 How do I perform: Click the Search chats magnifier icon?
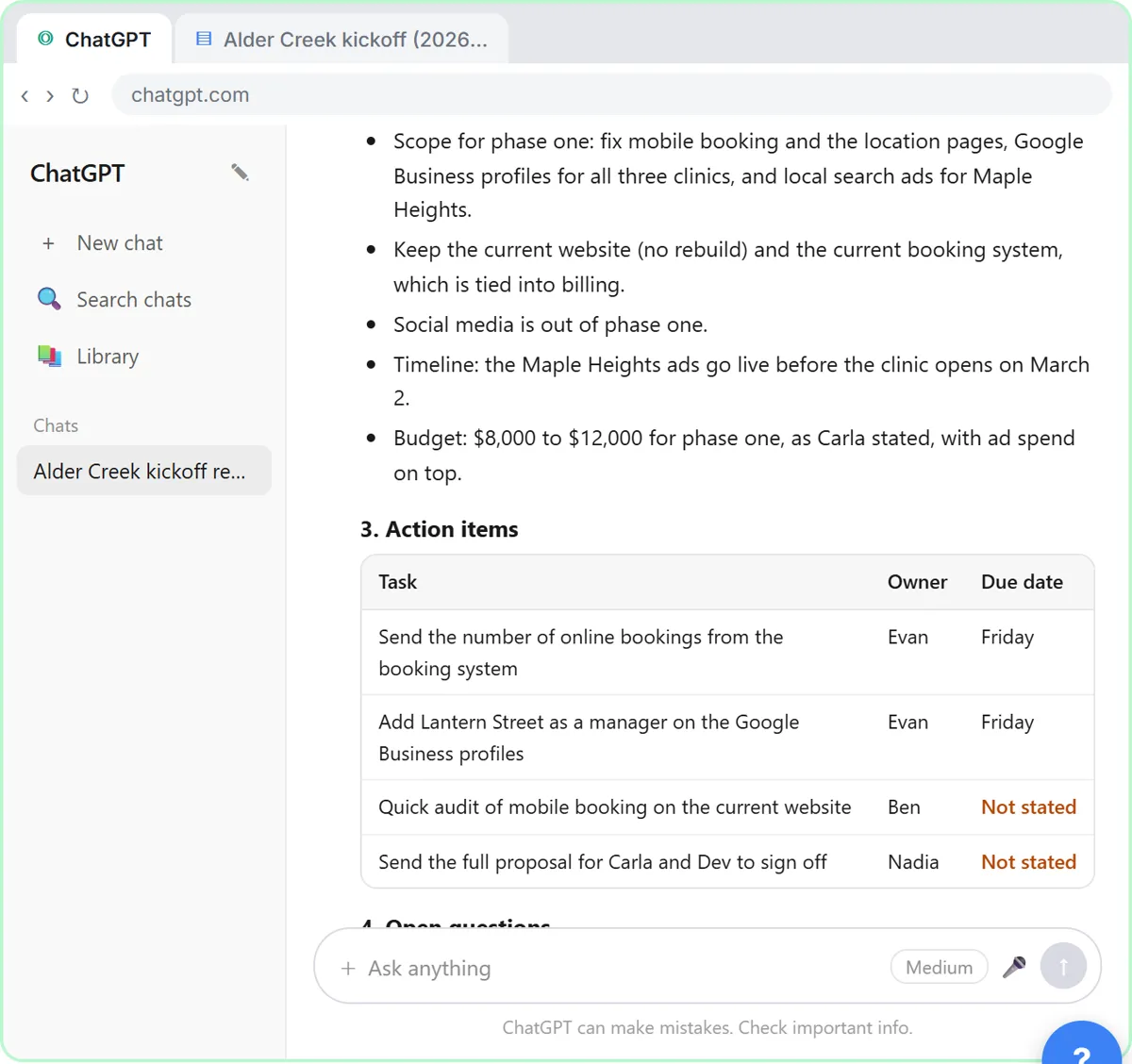(x=49, y=299)
